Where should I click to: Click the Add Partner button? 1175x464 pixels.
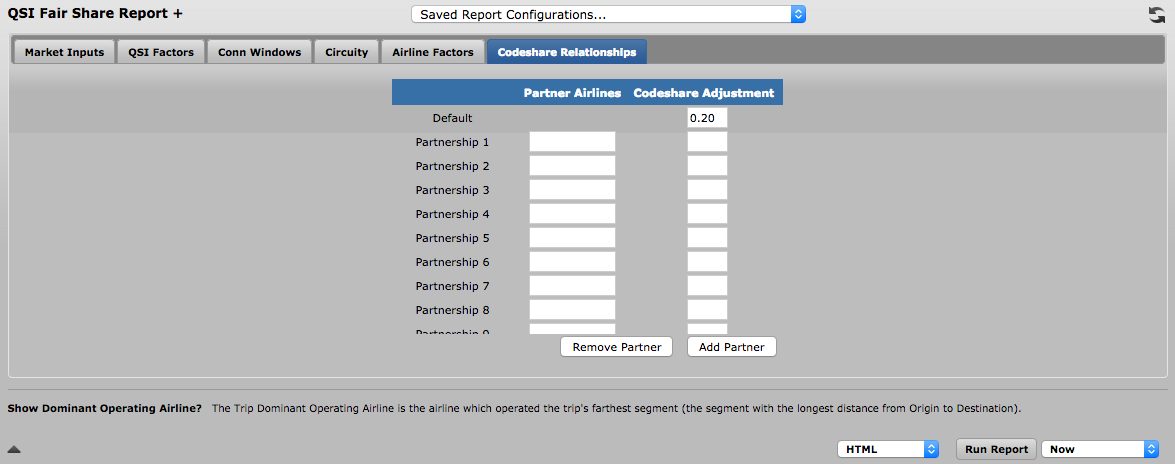click(731, 347)
